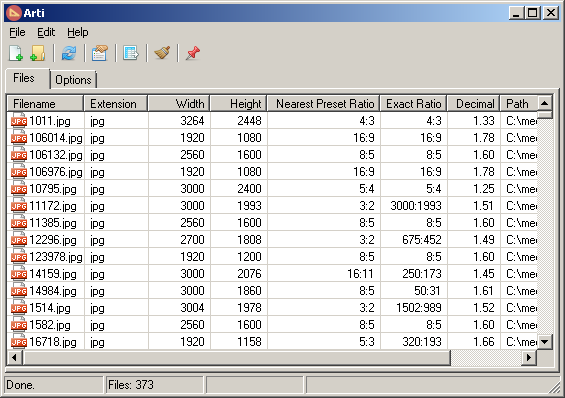
Task: Refresh the file list with blue arrows icon
Action: tap(68, 53)
